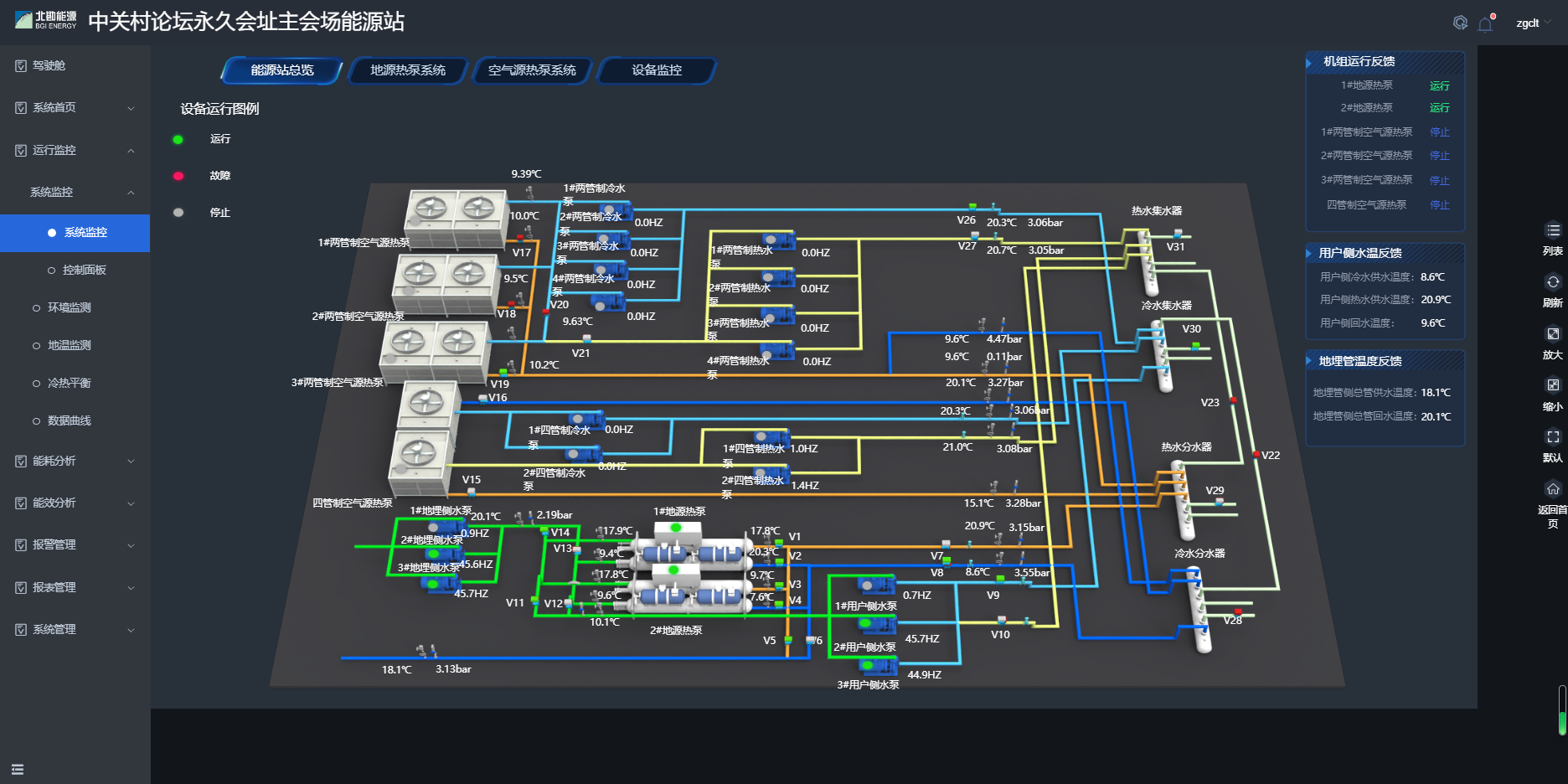
Task: Select 控制面板 in the sidebar
Action: (84, 271)
